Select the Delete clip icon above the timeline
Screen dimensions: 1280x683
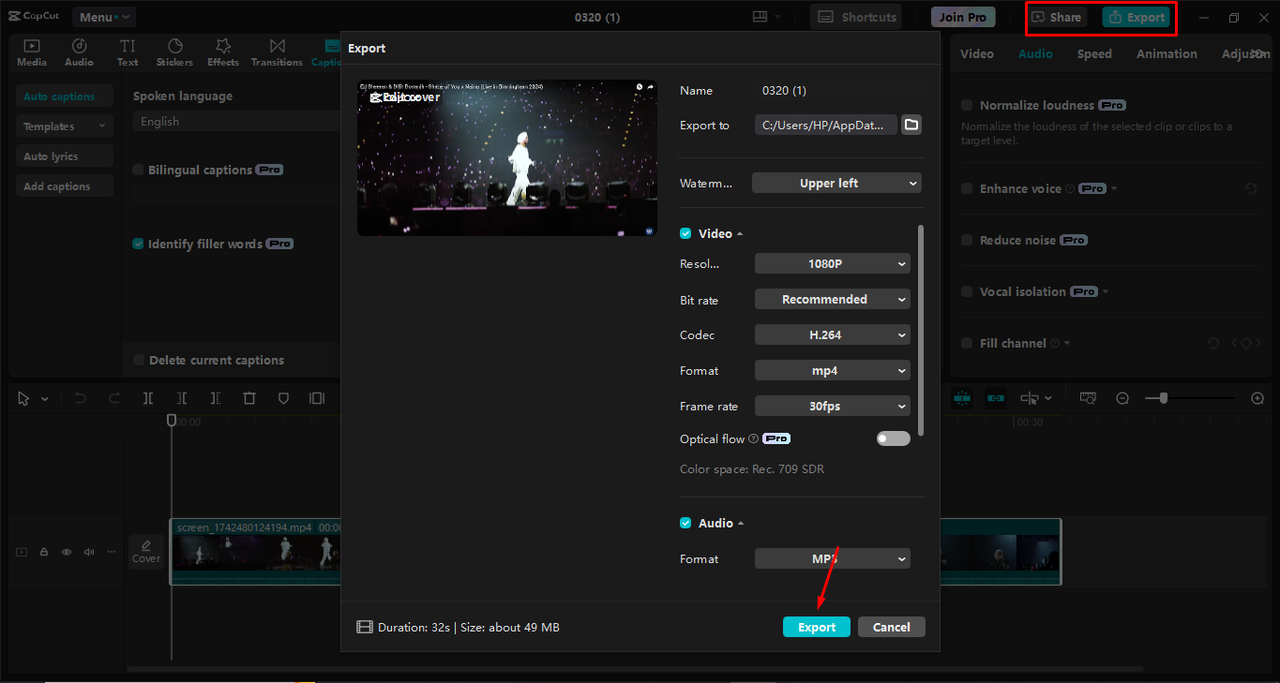(249, 398)
